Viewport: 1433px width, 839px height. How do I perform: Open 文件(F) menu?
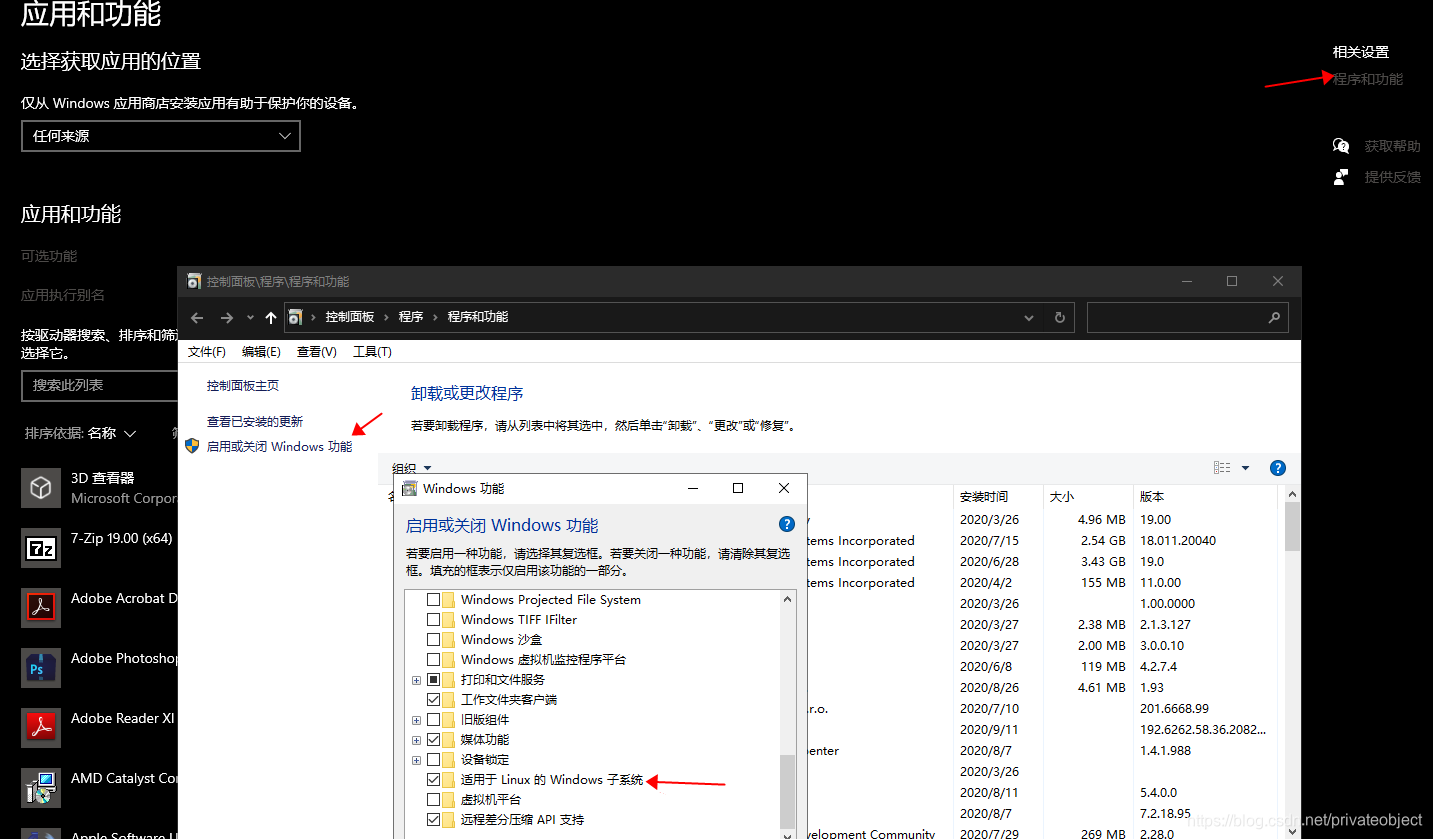(x=207, y=352)
